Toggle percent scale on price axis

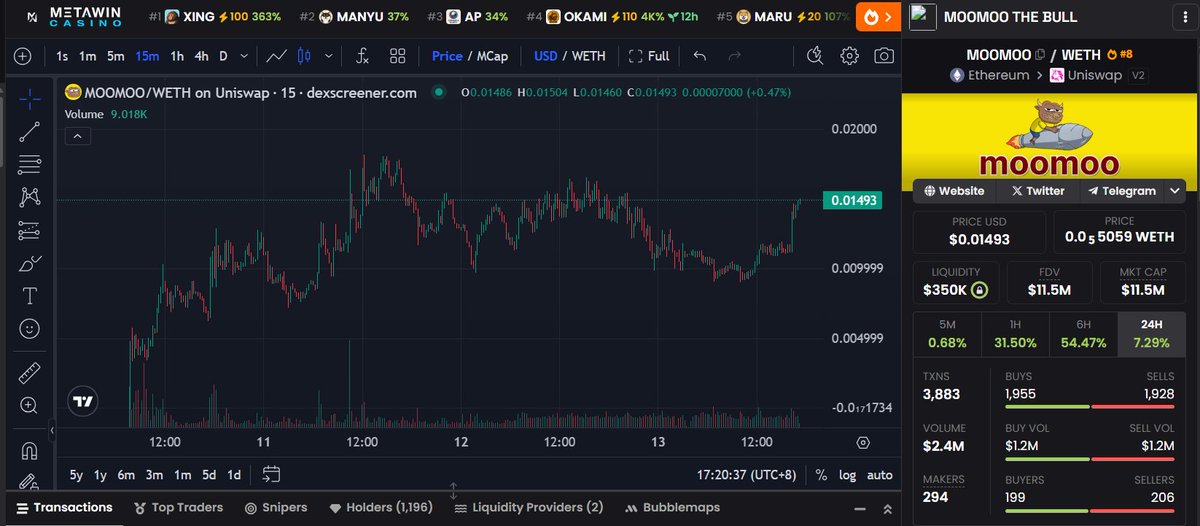[821, 475]
